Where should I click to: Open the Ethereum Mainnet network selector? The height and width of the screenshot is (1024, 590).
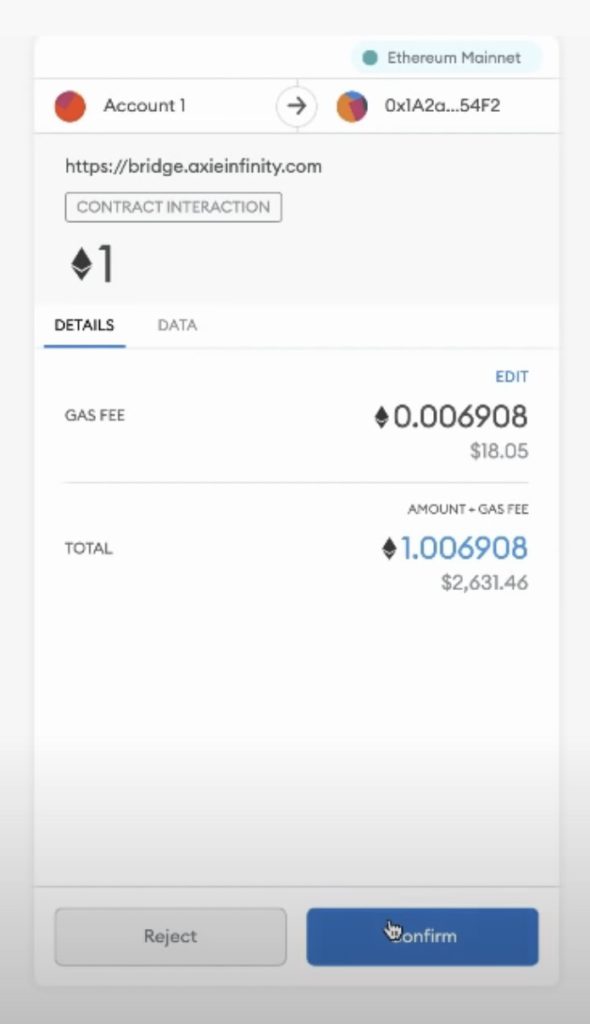(x=446, y=58)
